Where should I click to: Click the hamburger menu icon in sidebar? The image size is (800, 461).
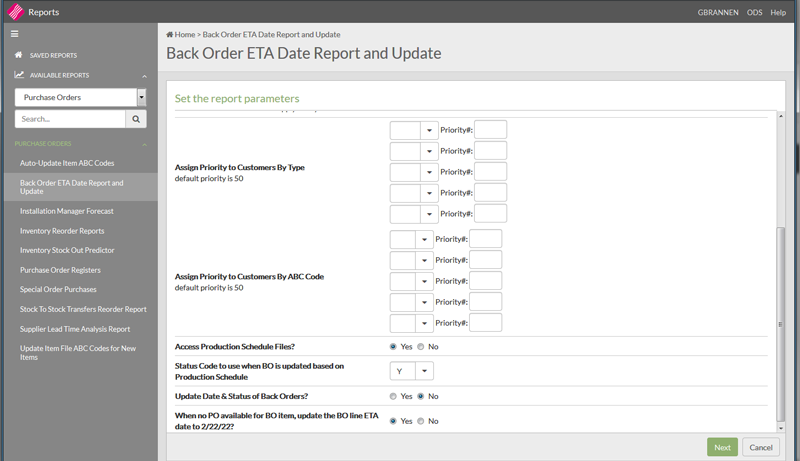[15, 34]
